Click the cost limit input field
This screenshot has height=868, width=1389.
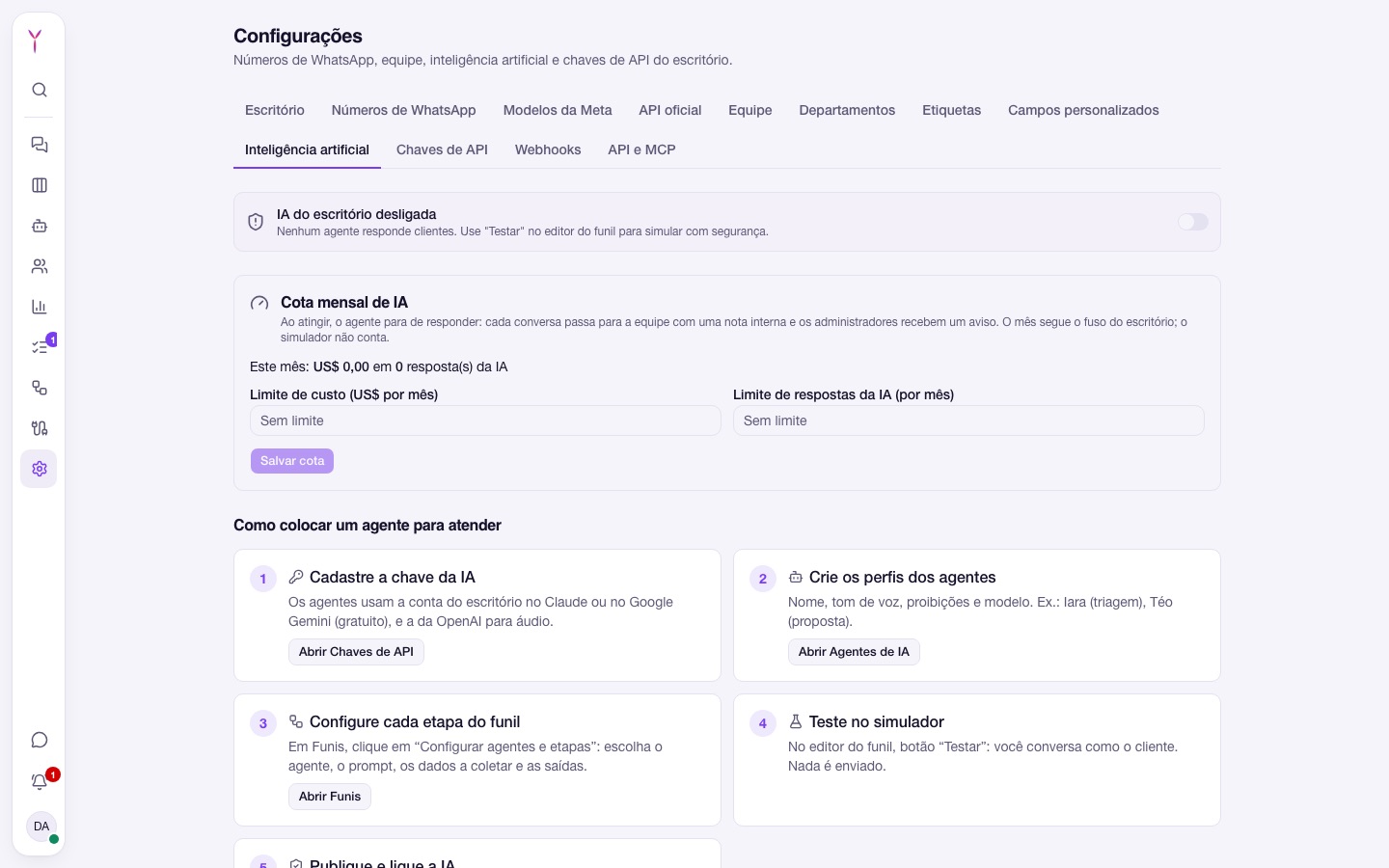485,420
